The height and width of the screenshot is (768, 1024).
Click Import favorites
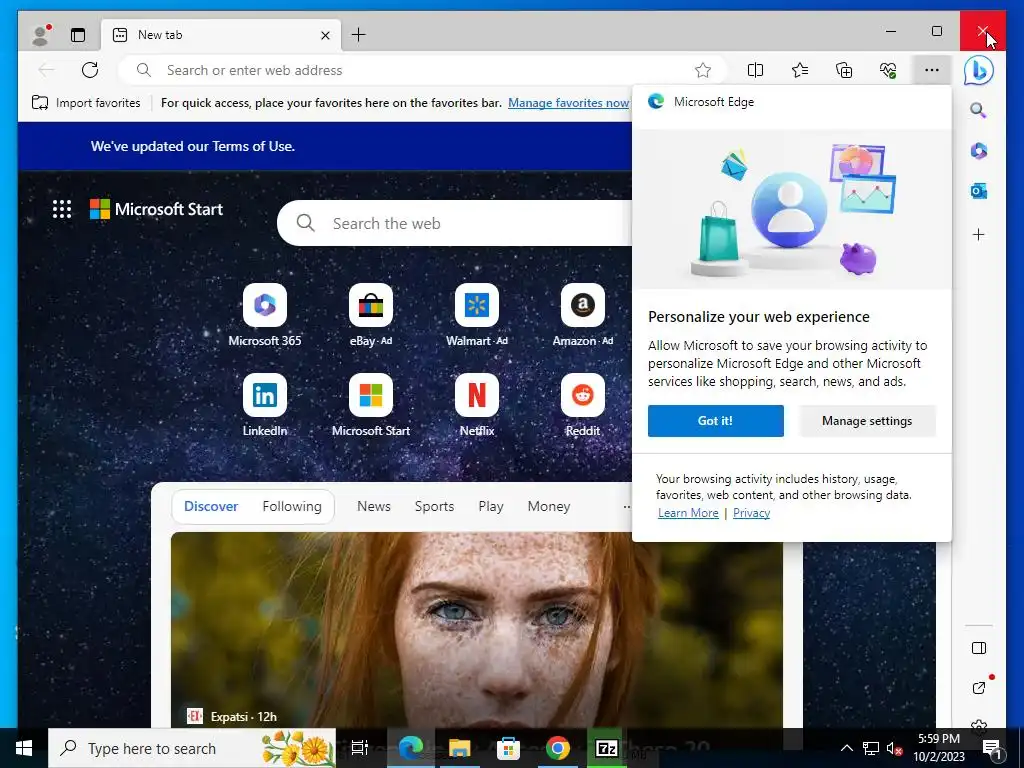(x=86, y=103)
